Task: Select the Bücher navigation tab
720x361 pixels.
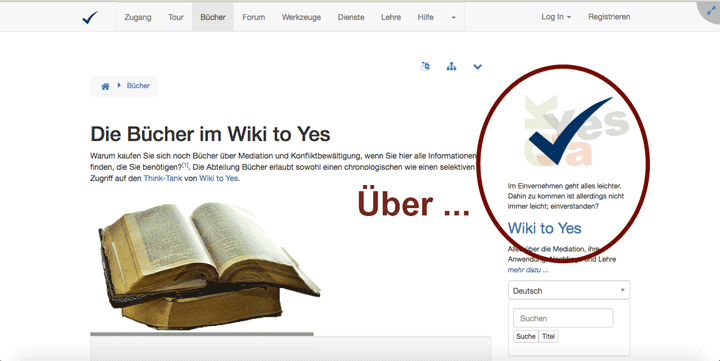Action: tap(213, 17)
